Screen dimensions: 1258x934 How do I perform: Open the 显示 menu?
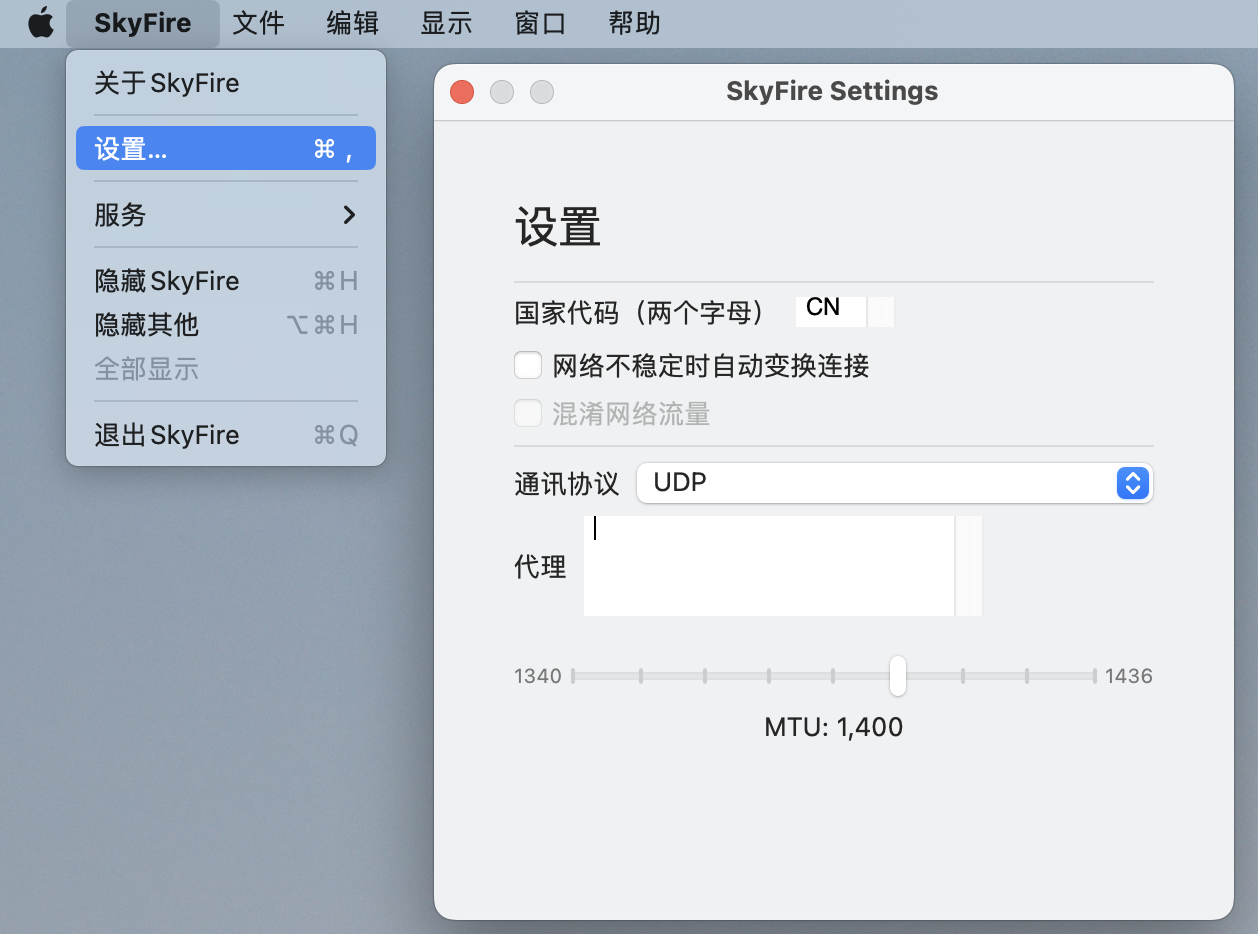pyautogui.click(x=447, y=23)
